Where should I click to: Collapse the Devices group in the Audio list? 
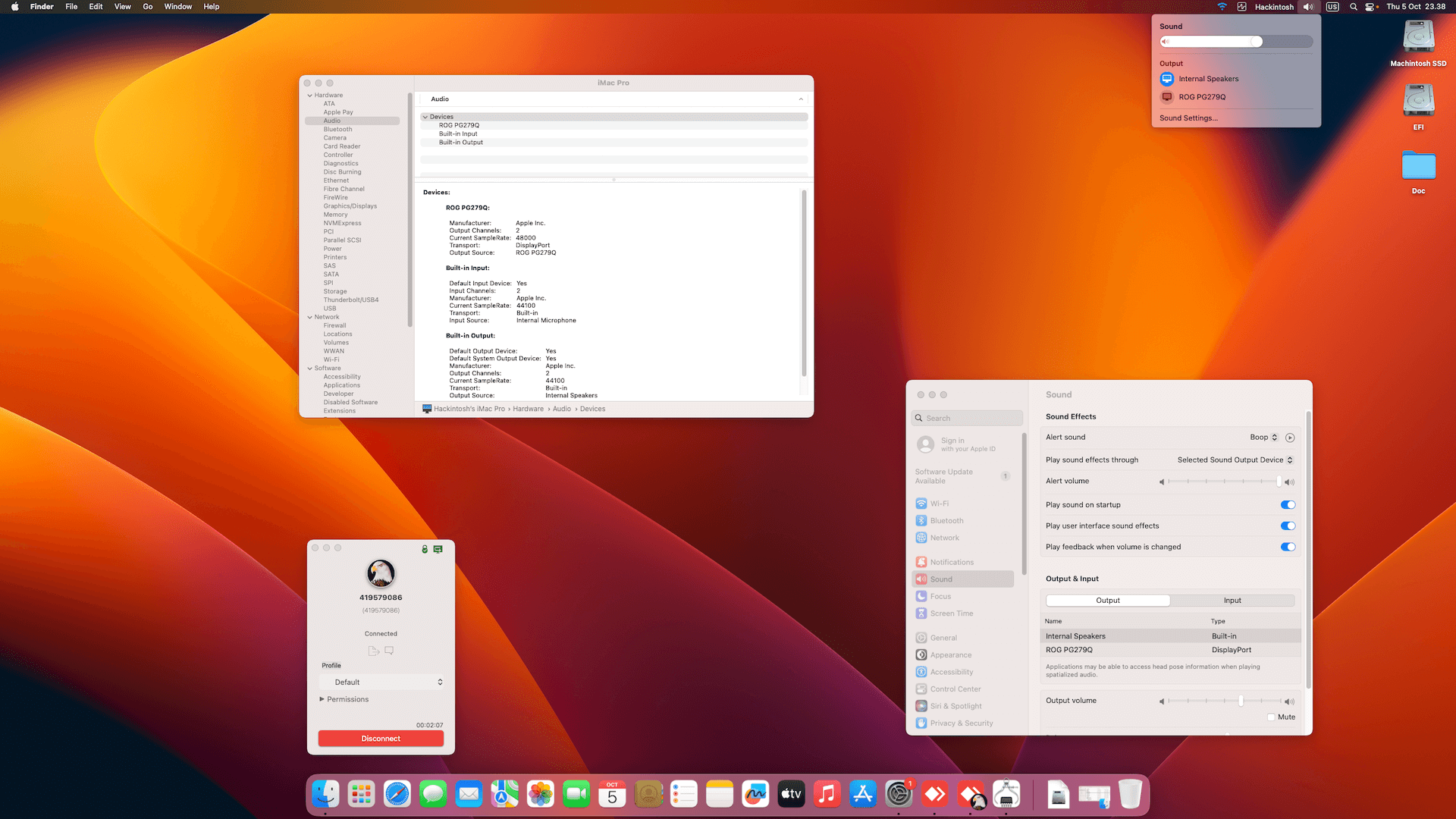[425, 118]
